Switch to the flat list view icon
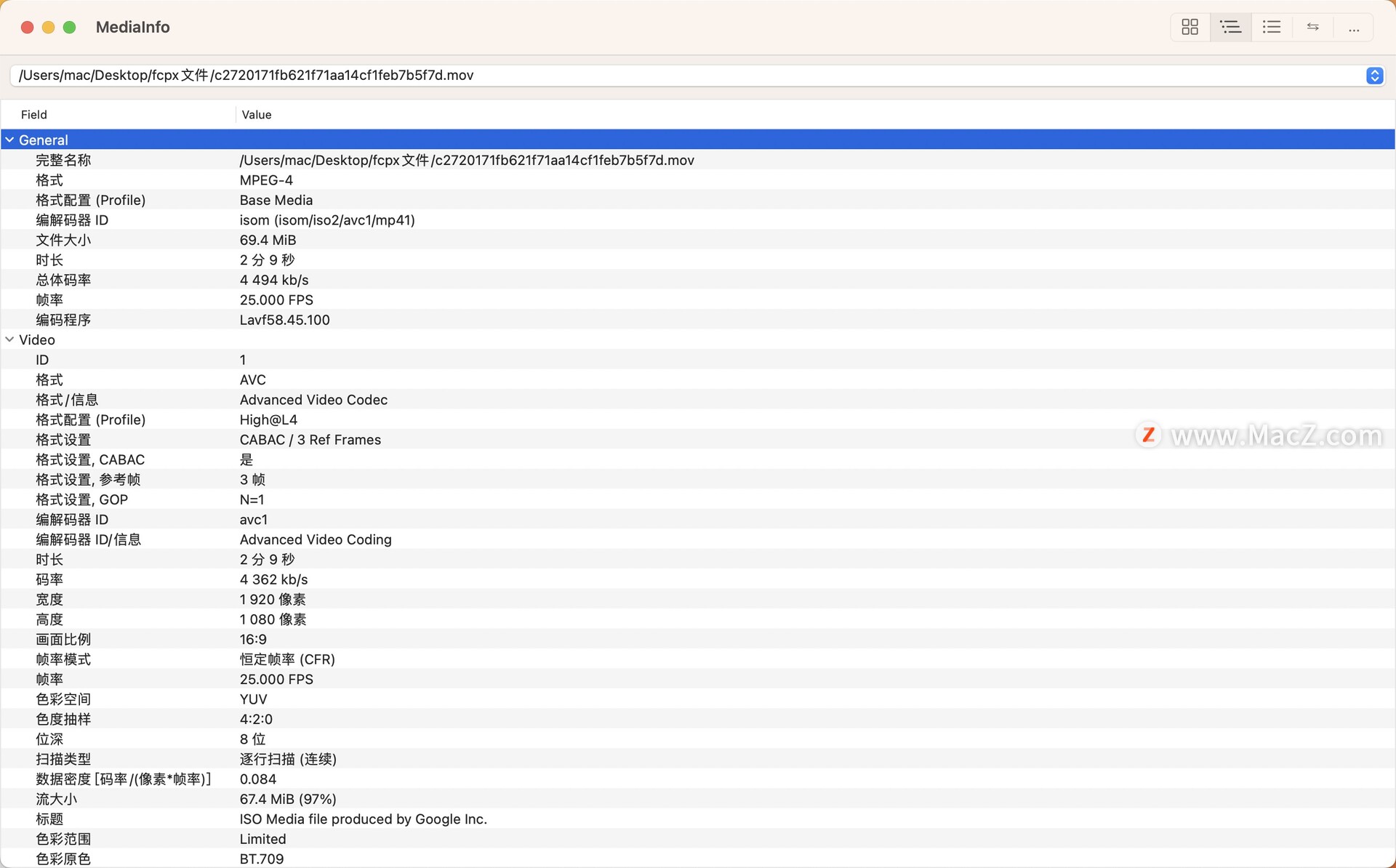This screenshot has width=1396, height=868. (x=1271, y=28)
